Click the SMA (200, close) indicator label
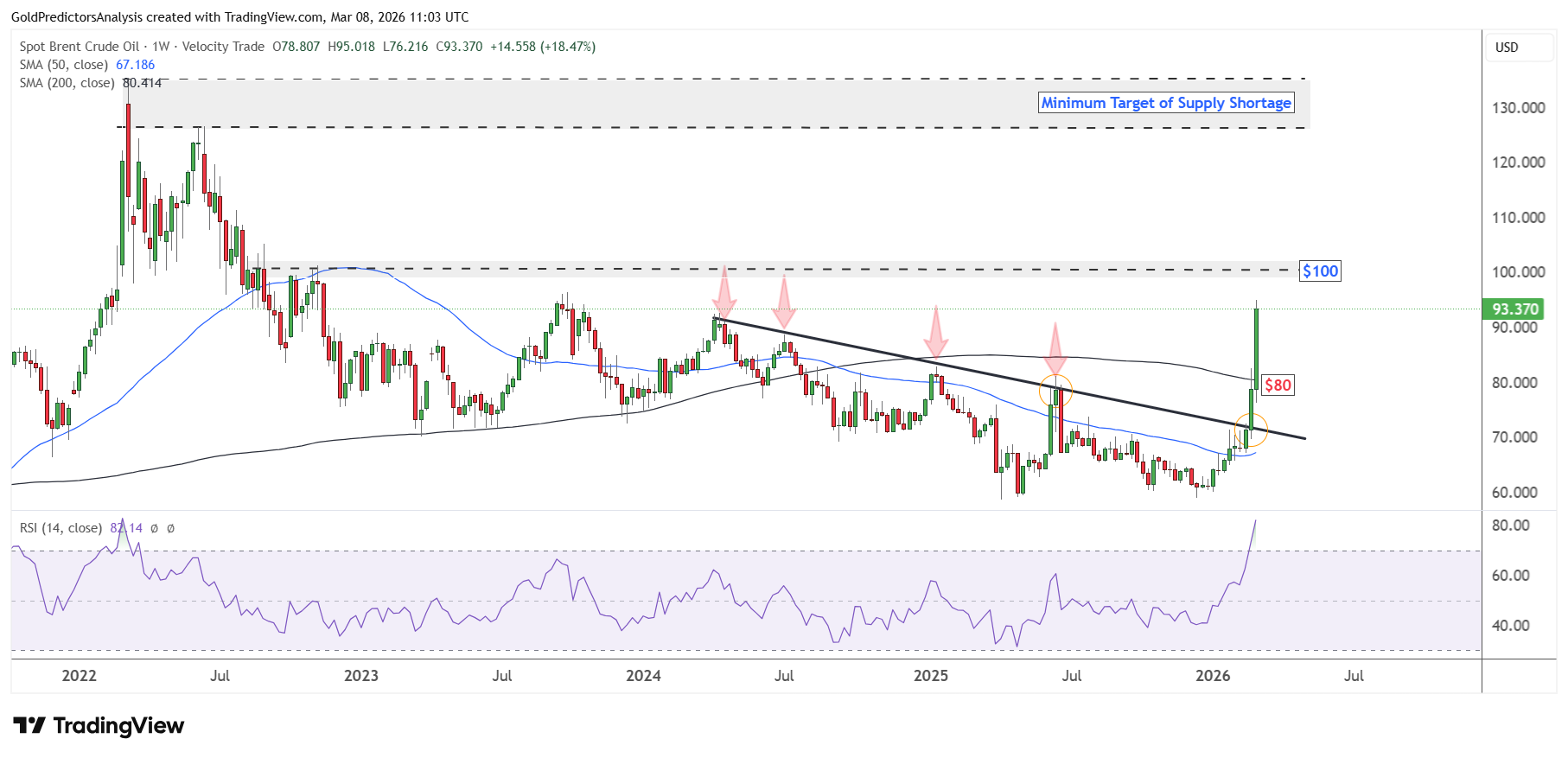Image resolution: width=1568 pixels, height=758 pixels. (67, 83)
